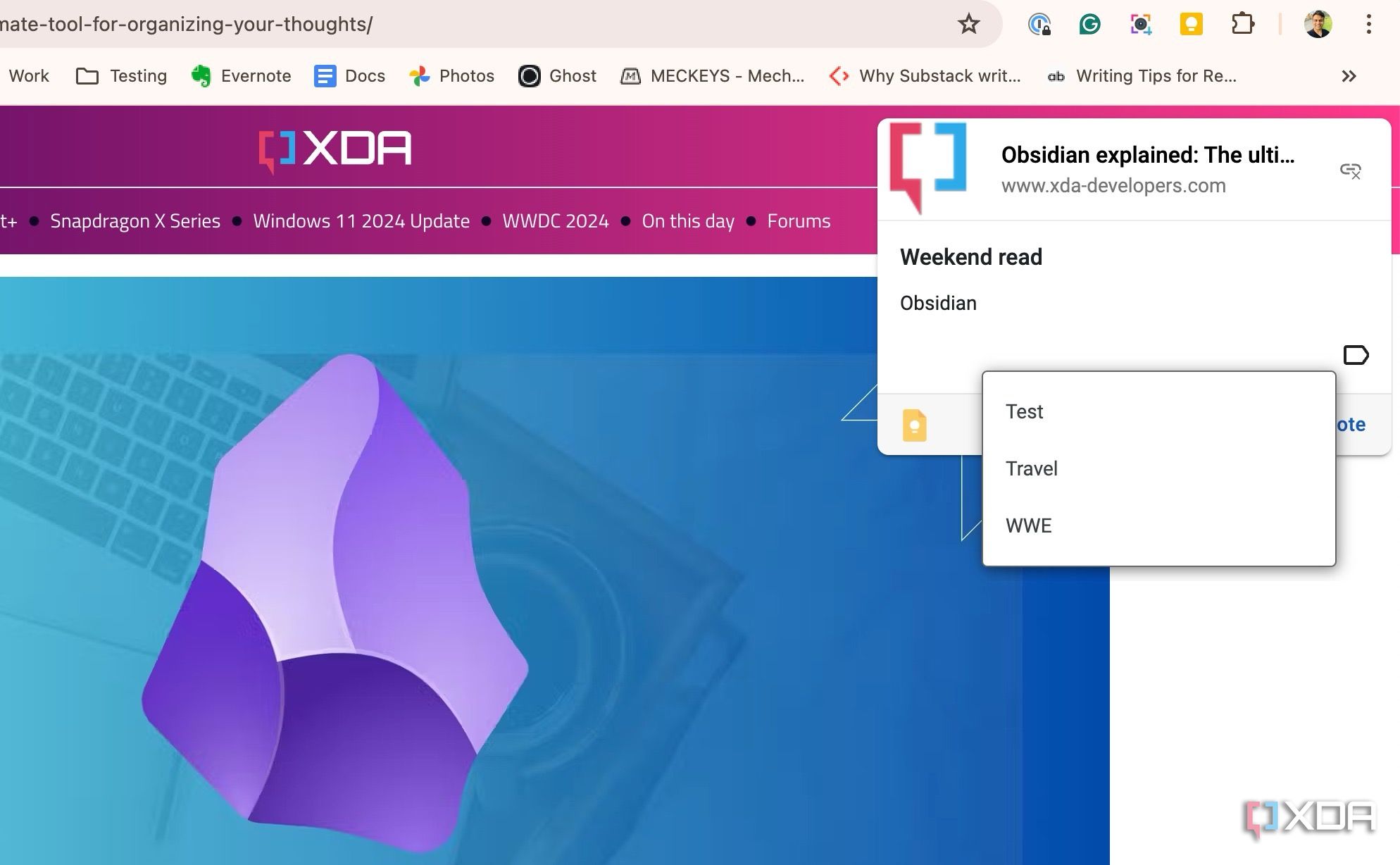
Task: Open the Why Substack writ... bookmark
Action: coord(925,76)
